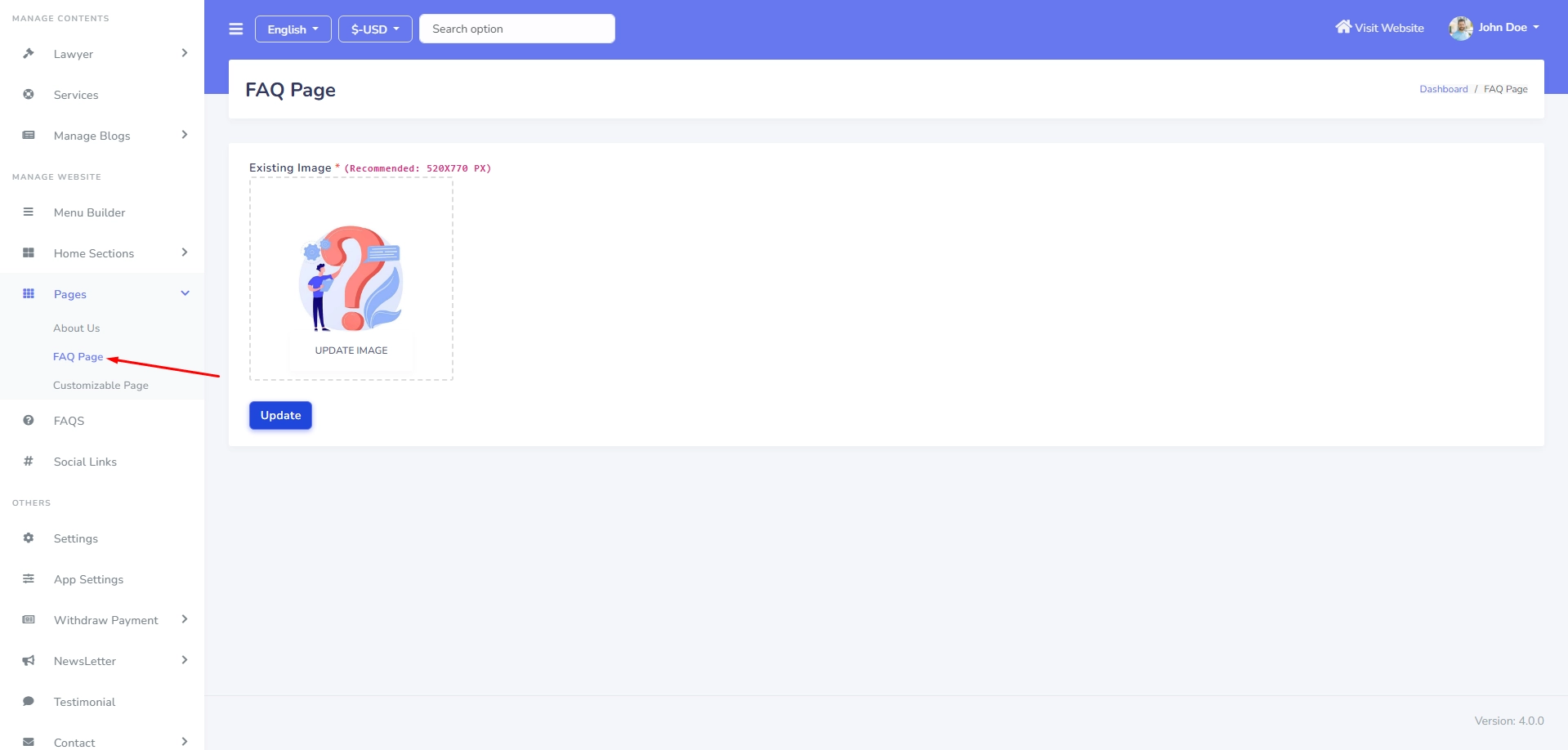
Task: Click the Lawyer gavel icon in sidebar
Action: (x=29, y=54)
